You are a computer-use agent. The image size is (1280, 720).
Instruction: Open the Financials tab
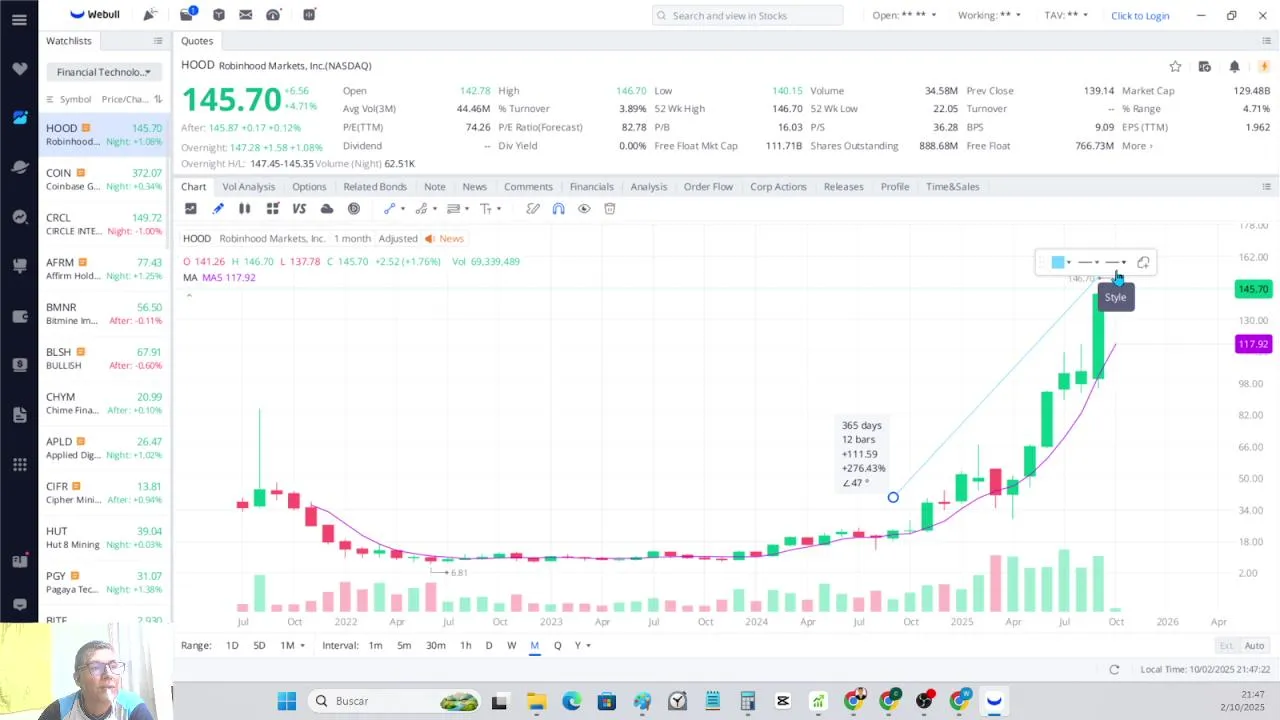591,187
